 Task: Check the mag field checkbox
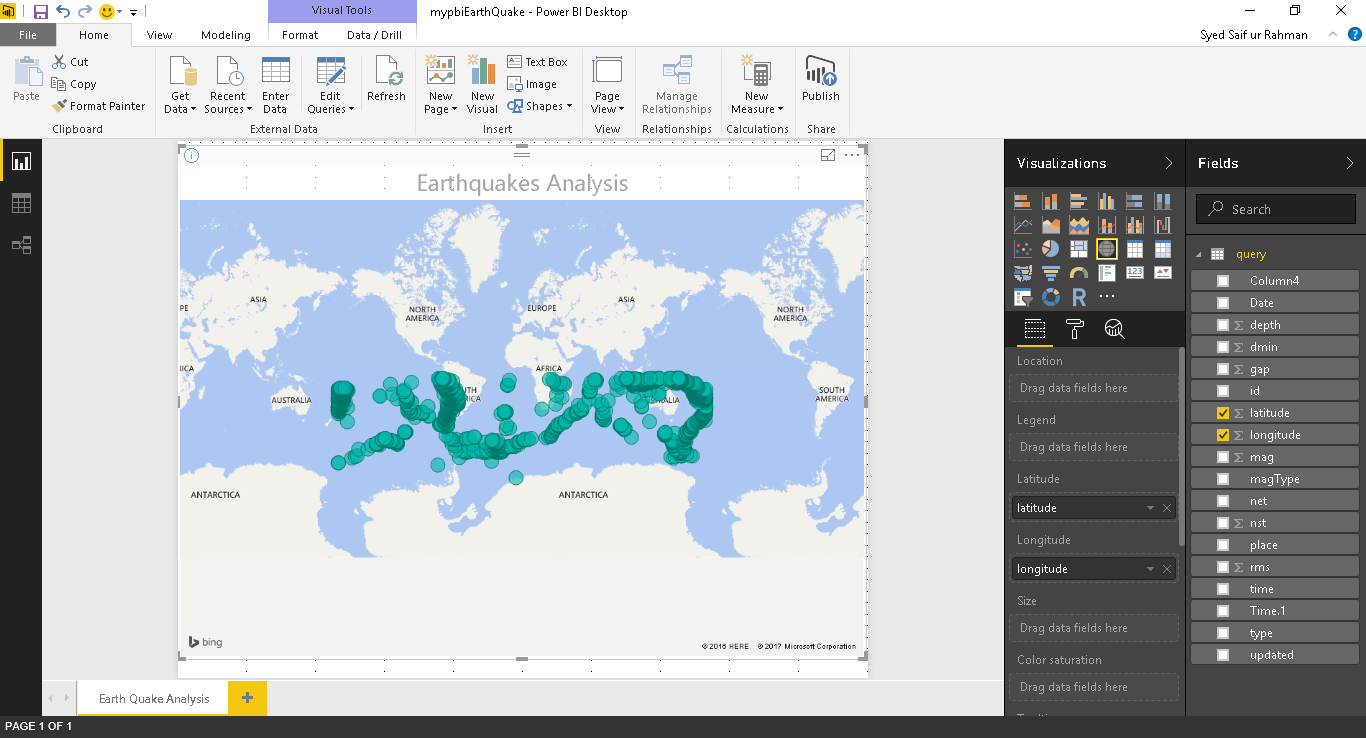pos(1222,456)
